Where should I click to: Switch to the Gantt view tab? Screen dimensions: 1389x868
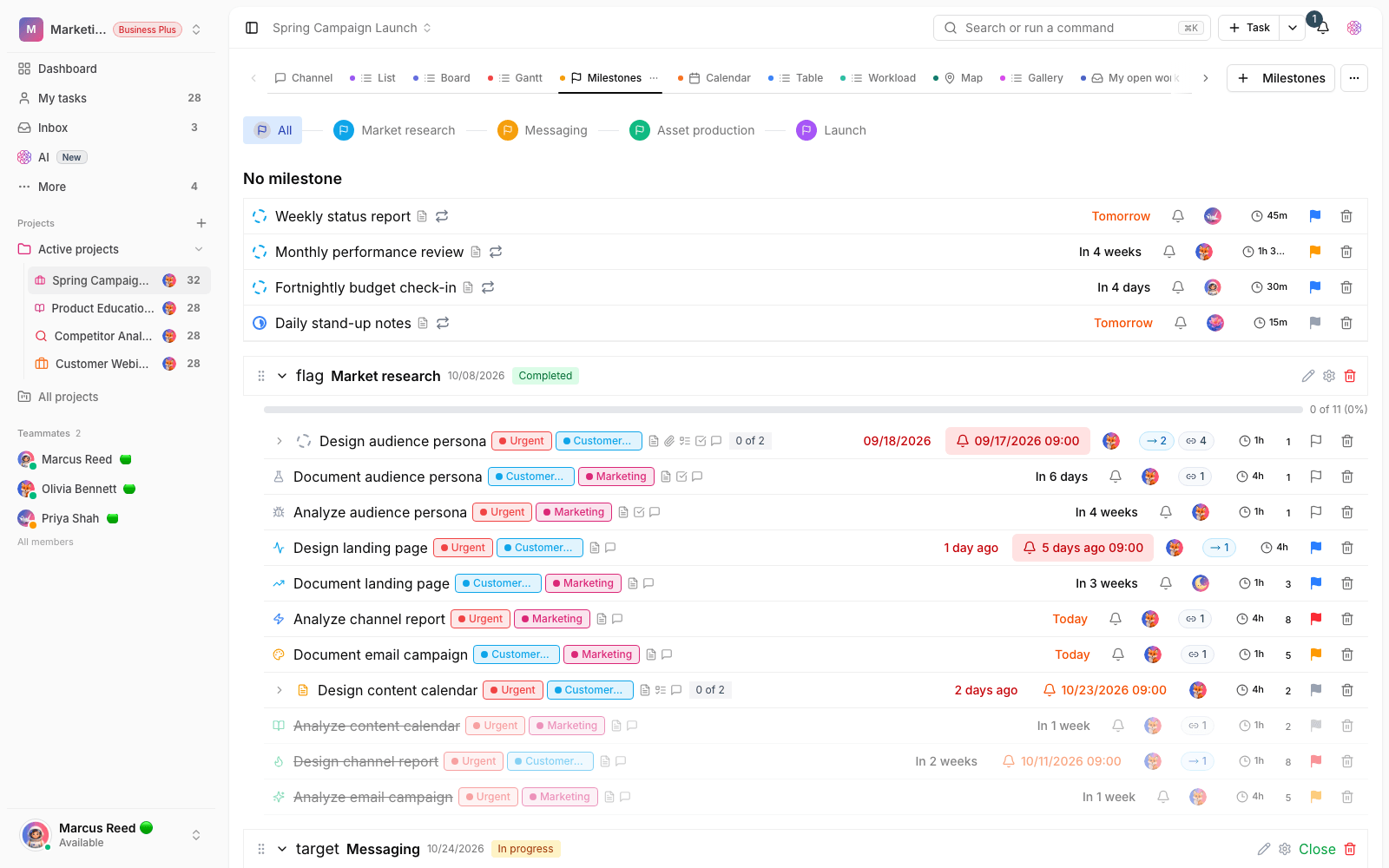pyautogui.click(x=516, y=78)
